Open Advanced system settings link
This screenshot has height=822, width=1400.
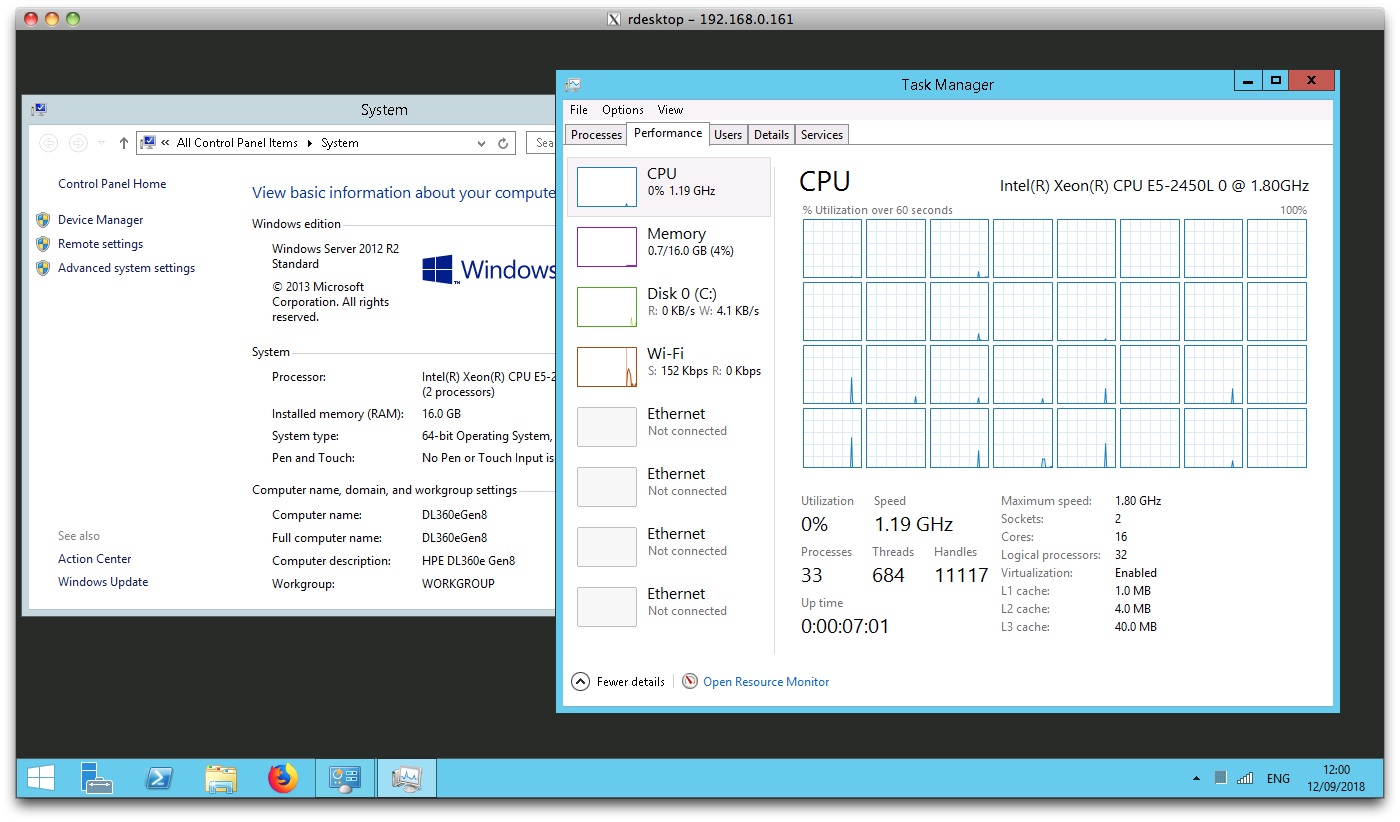pyautogui.click(x=126, y=268)
